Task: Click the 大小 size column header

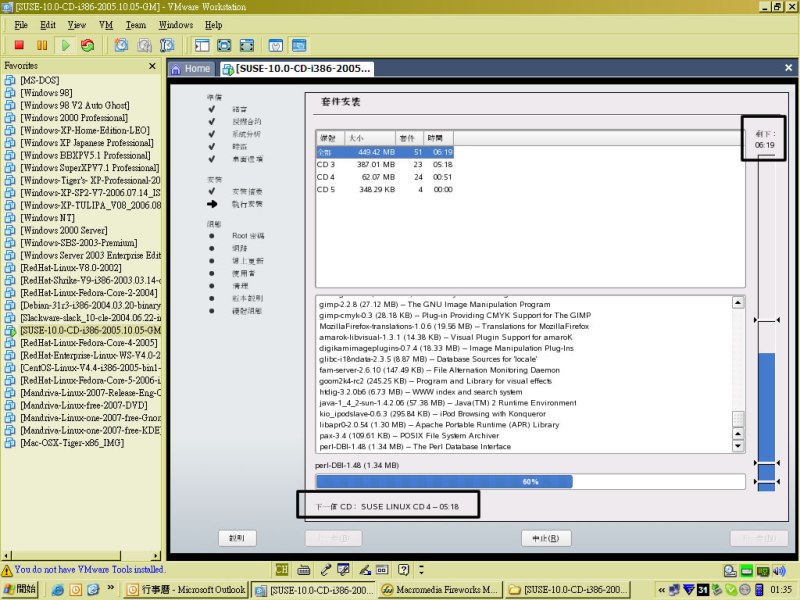Action: point(370,138)
